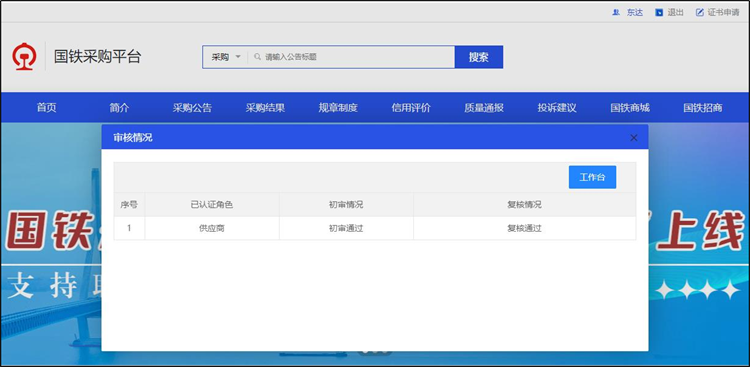Close the 审核情况 dialog with X

[634, 138]
